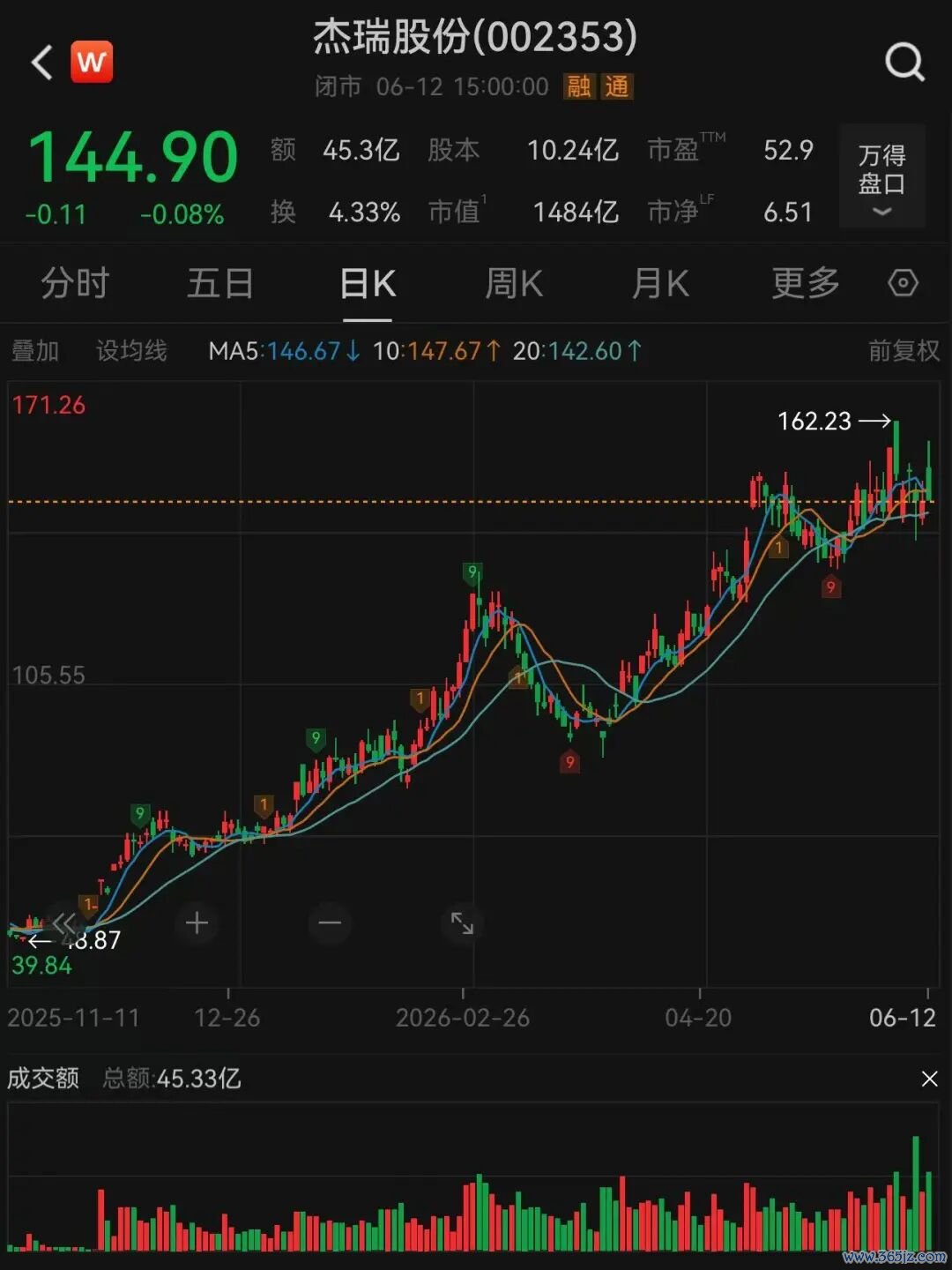Tap the turnover value 45.3亿

361,150
